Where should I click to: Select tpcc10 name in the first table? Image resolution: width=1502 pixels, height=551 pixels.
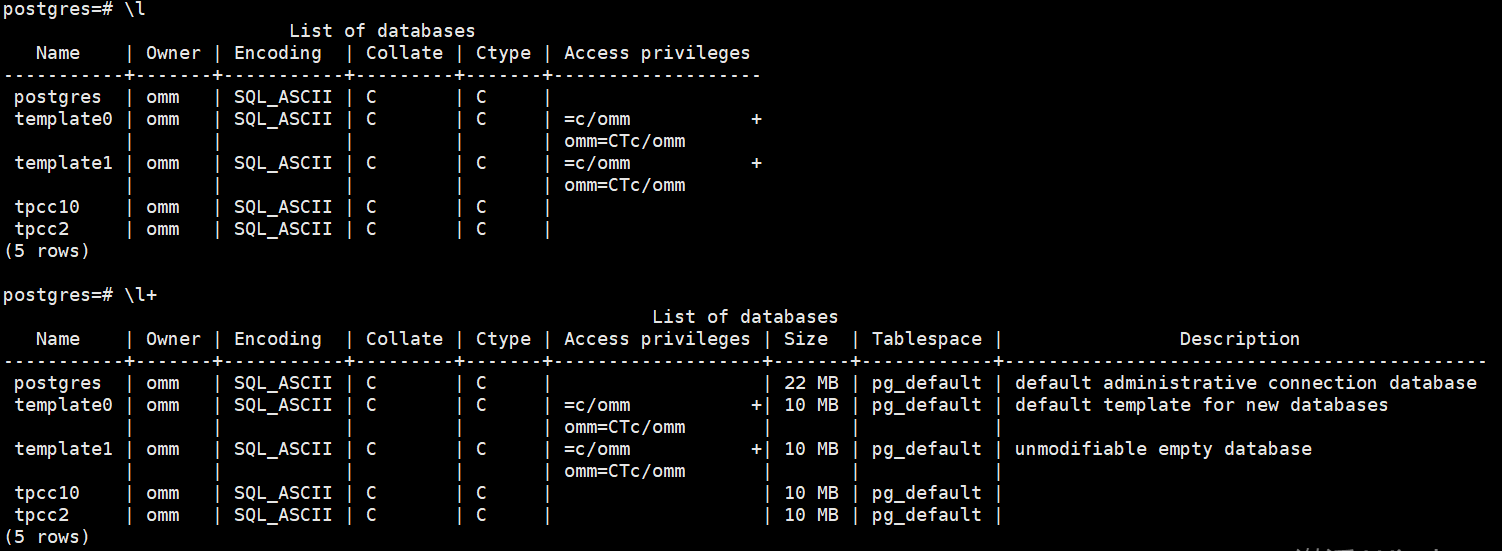click(x=47, y=207)
